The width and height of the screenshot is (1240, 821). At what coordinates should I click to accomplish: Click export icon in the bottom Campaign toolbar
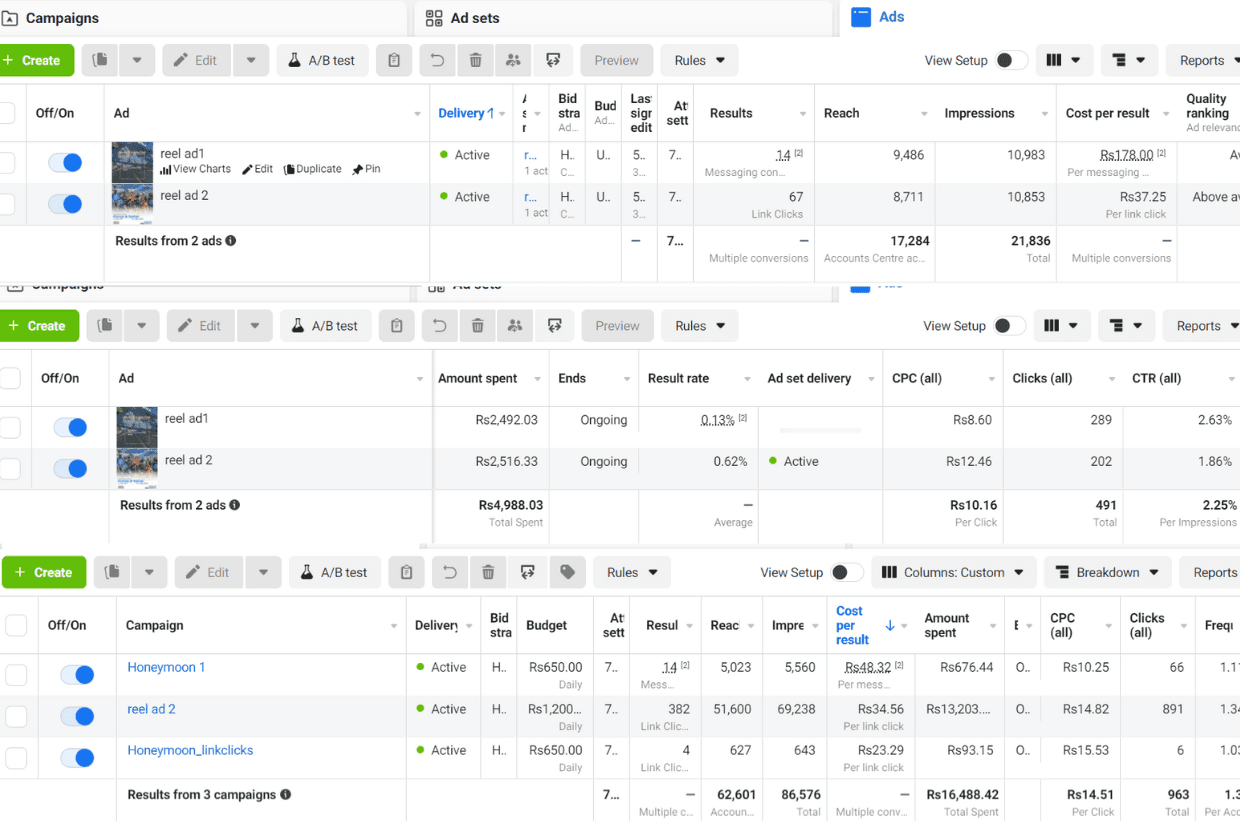click(527, 572)
